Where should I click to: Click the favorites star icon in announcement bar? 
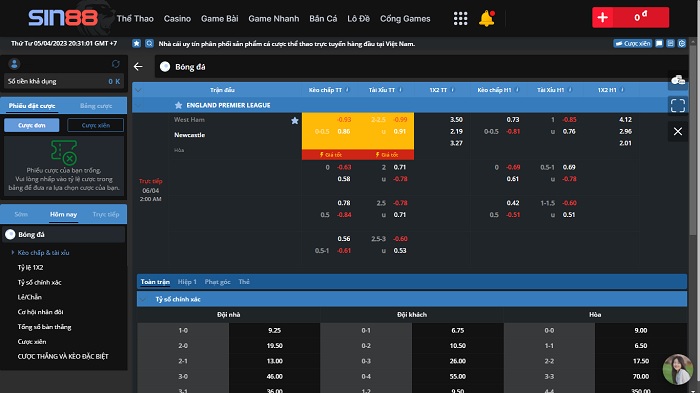[x=137, y=43]
